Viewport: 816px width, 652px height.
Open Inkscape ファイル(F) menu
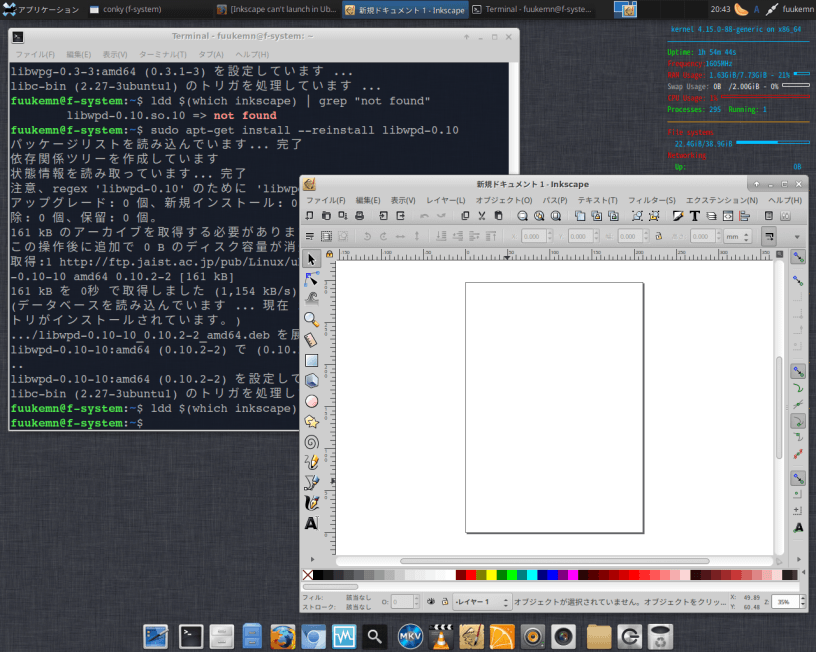326,200
